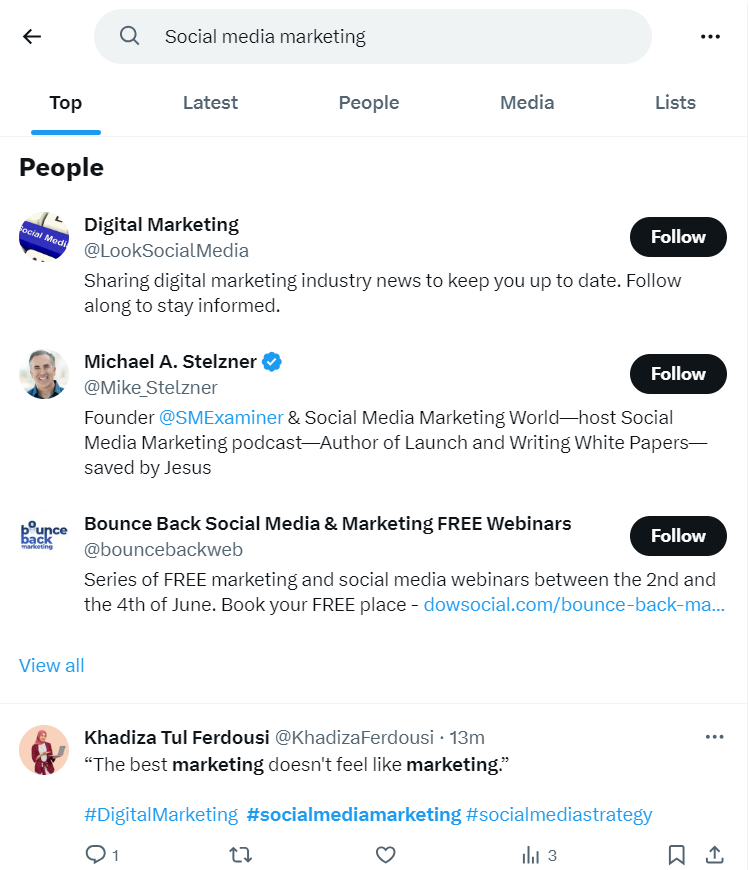Screen dimensions: 749x870
Task: Open the Media tab
Action: click(x=527, y=102)
